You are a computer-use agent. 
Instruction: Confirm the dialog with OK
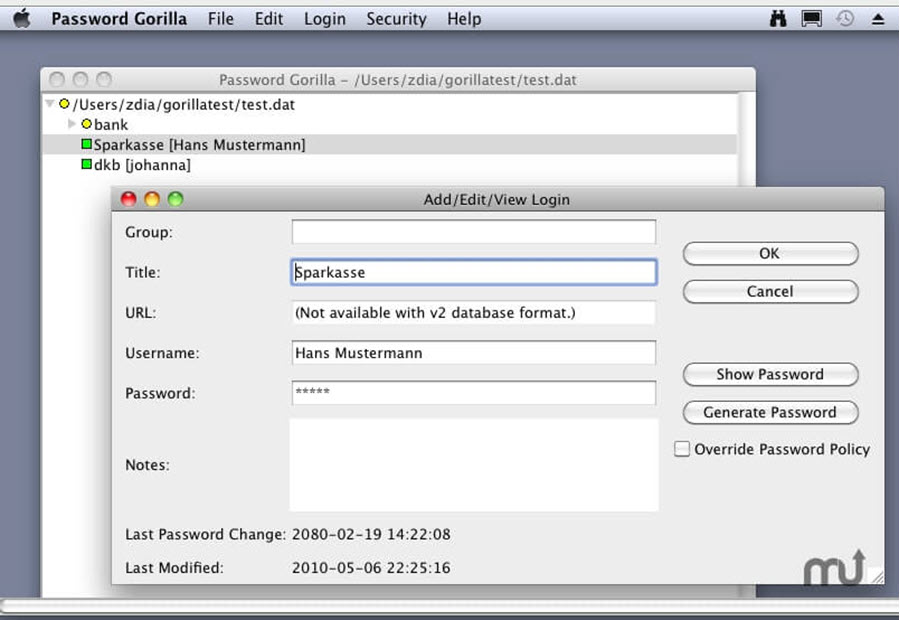(x=770, y=254)
